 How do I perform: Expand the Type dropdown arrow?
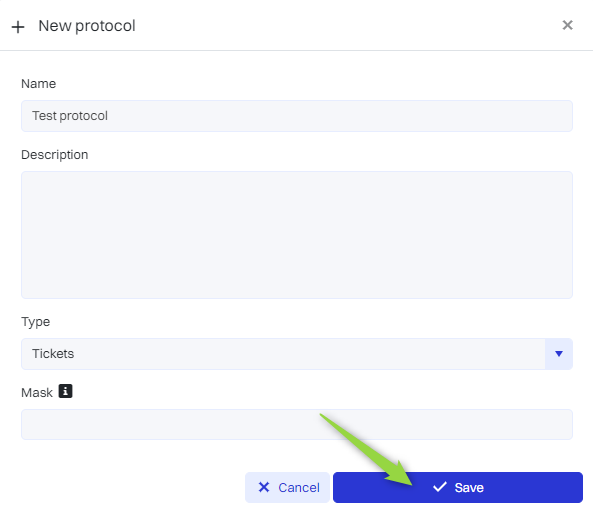point(559,354)
